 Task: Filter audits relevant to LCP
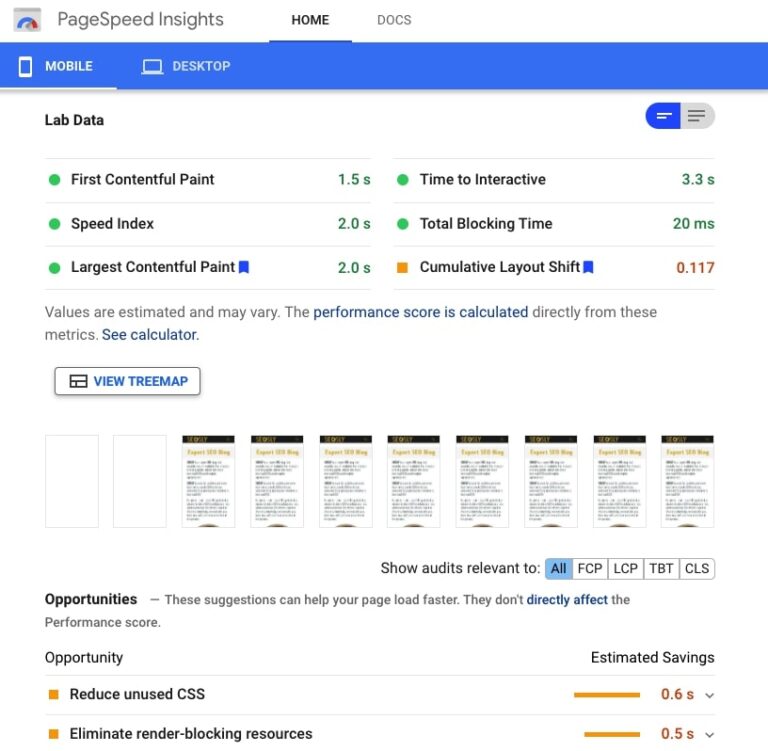tap(625, 568)
